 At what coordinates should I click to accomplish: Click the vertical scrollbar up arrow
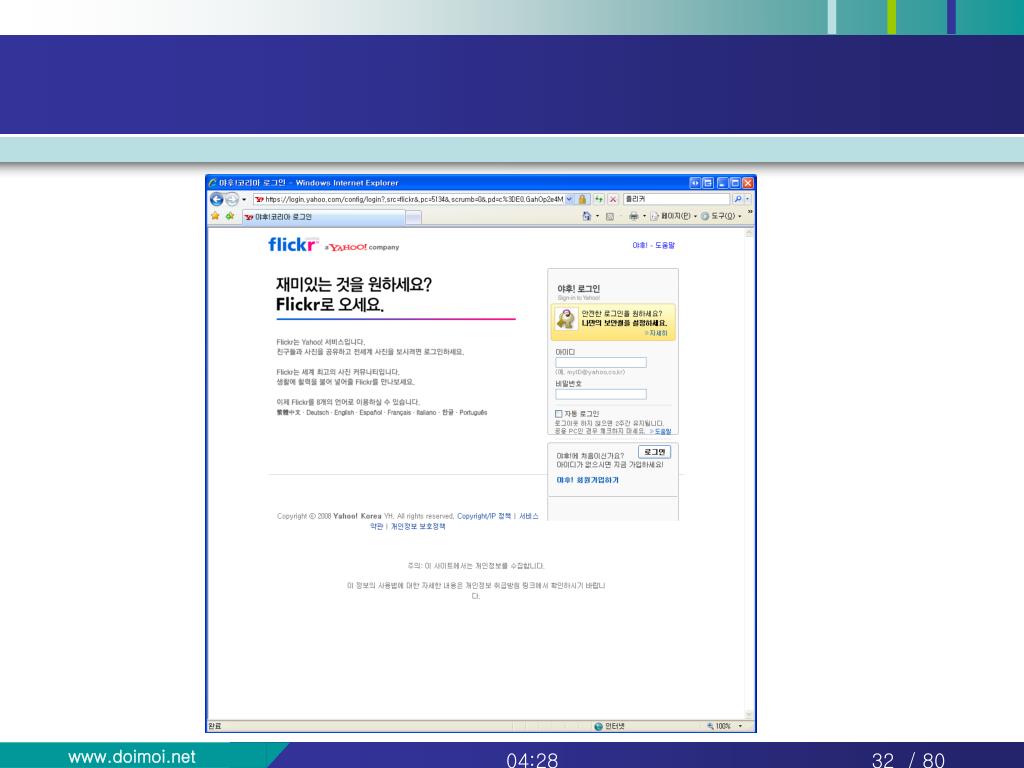pyautogui.click(x=749, y=233)
